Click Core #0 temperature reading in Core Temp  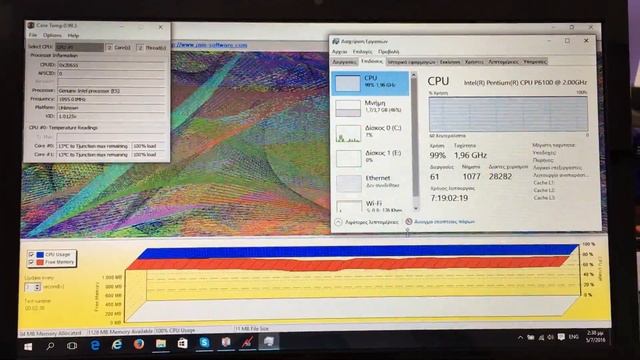coord(93,146)
